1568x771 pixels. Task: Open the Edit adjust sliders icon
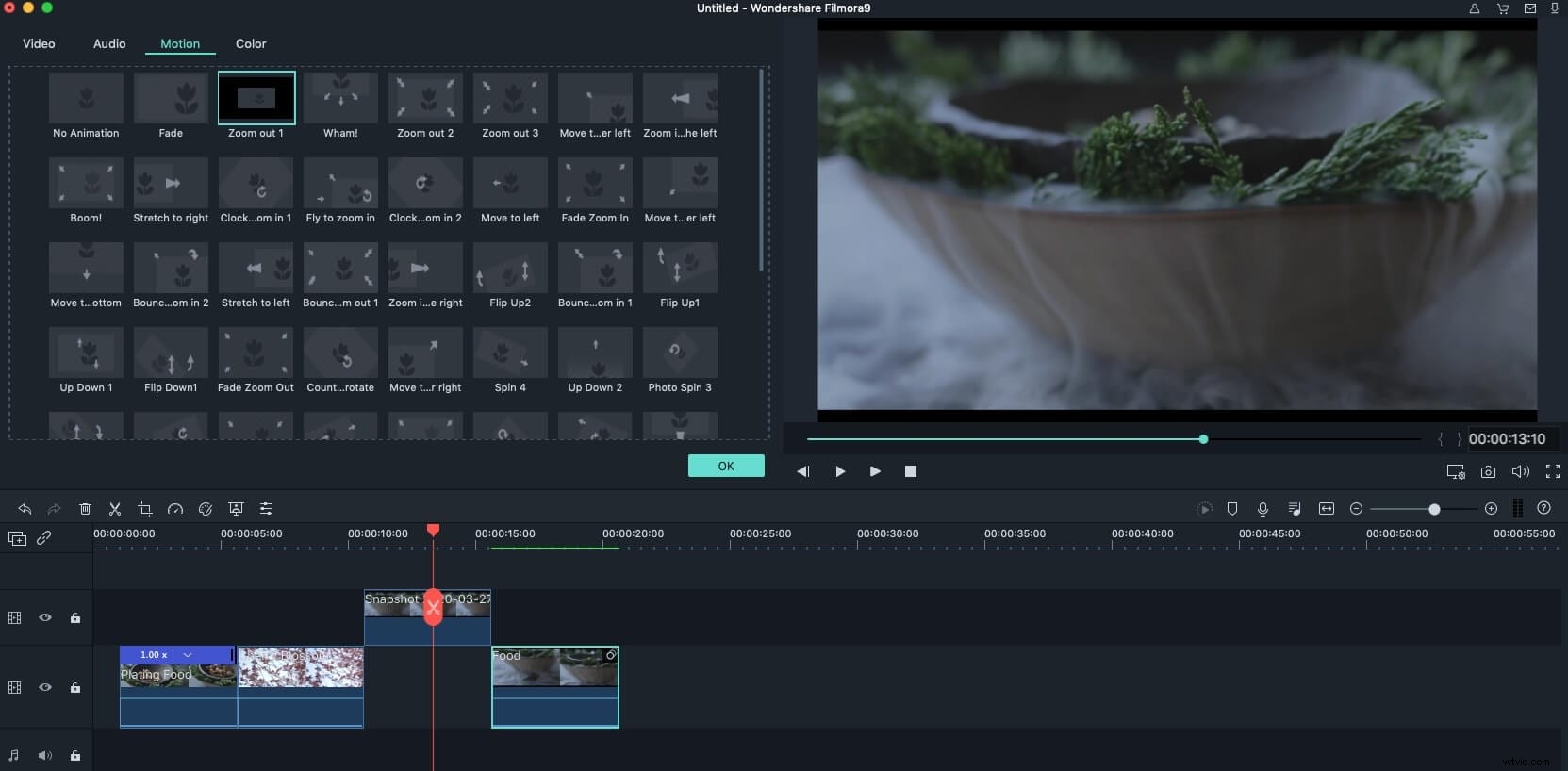266,509
